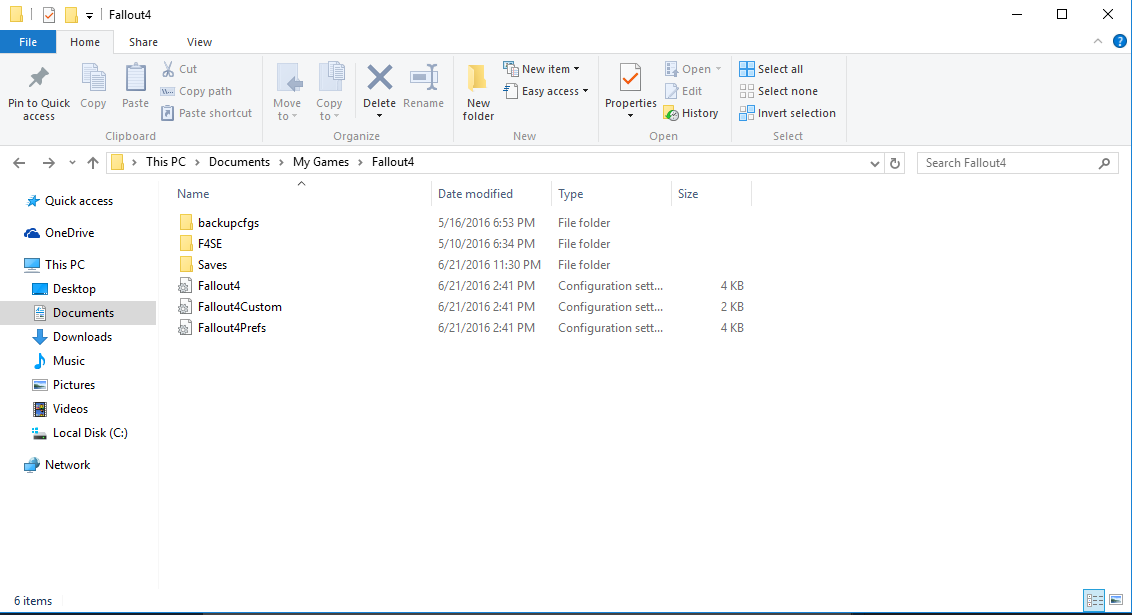
Task: Collapse the ribbon with the chevron
Action: click(x=1098, y=41)
